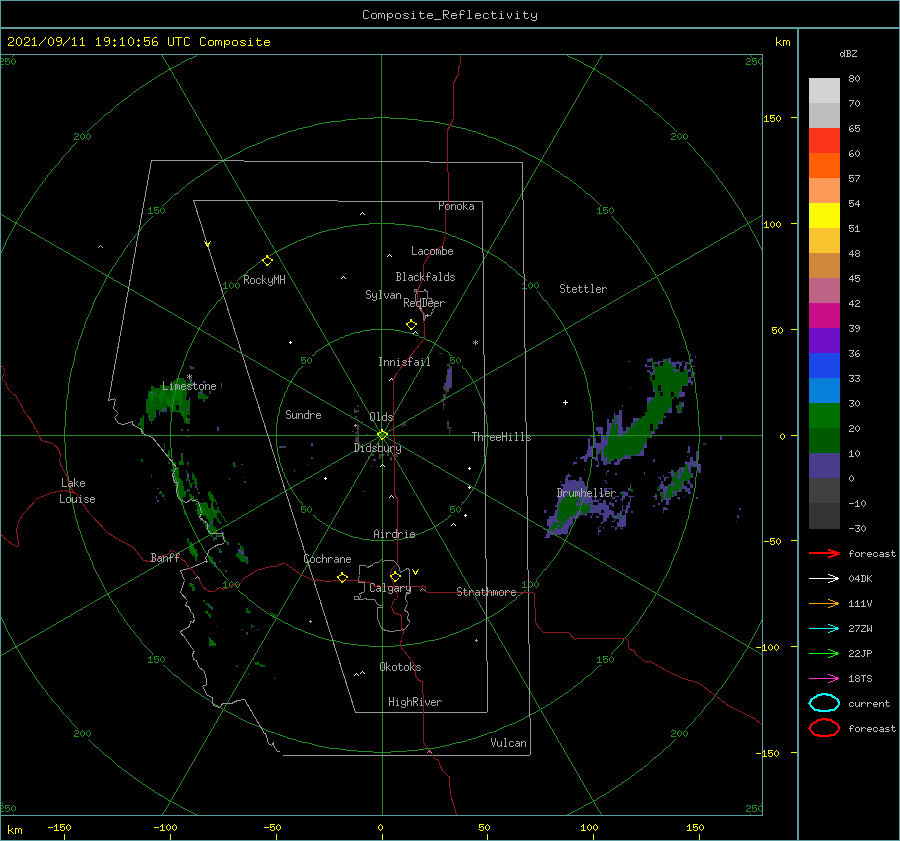Click the Blackfalds label
Viewport: 900px width, 841px height.
425,277
